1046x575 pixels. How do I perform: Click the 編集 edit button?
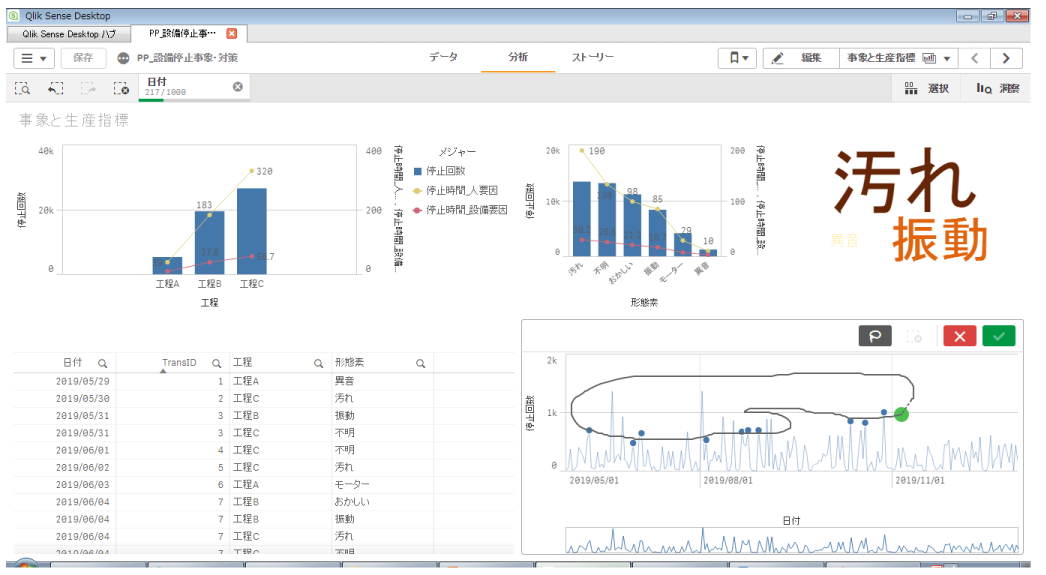(x=800, y=58)
